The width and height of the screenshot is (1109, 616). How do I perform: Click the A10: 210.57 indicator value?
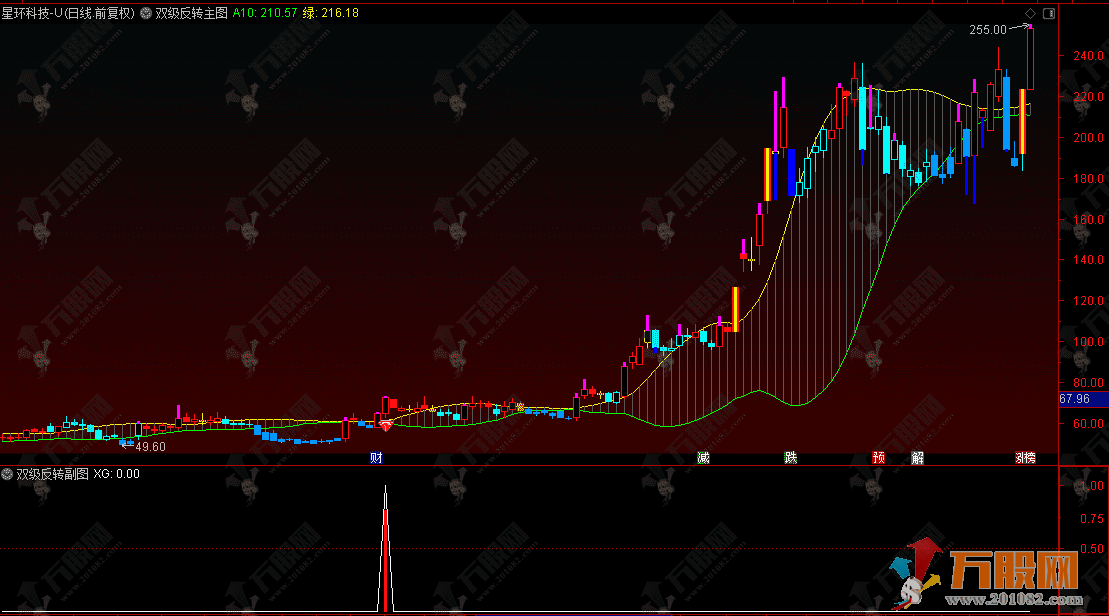click(265, 13)
